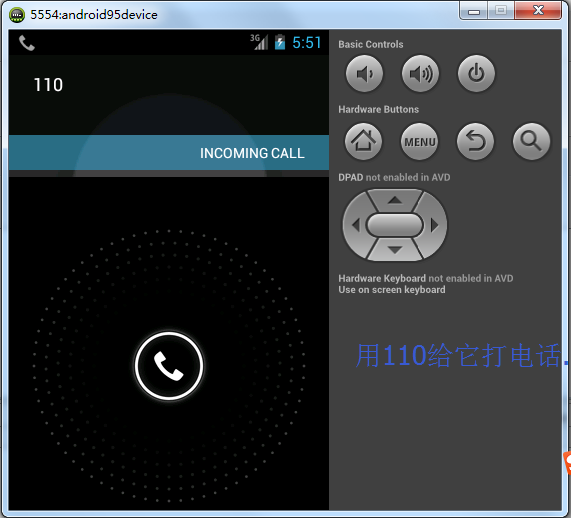Click the DPAD center button
Viewport: 571px width, 518px height.
(395, 225)
